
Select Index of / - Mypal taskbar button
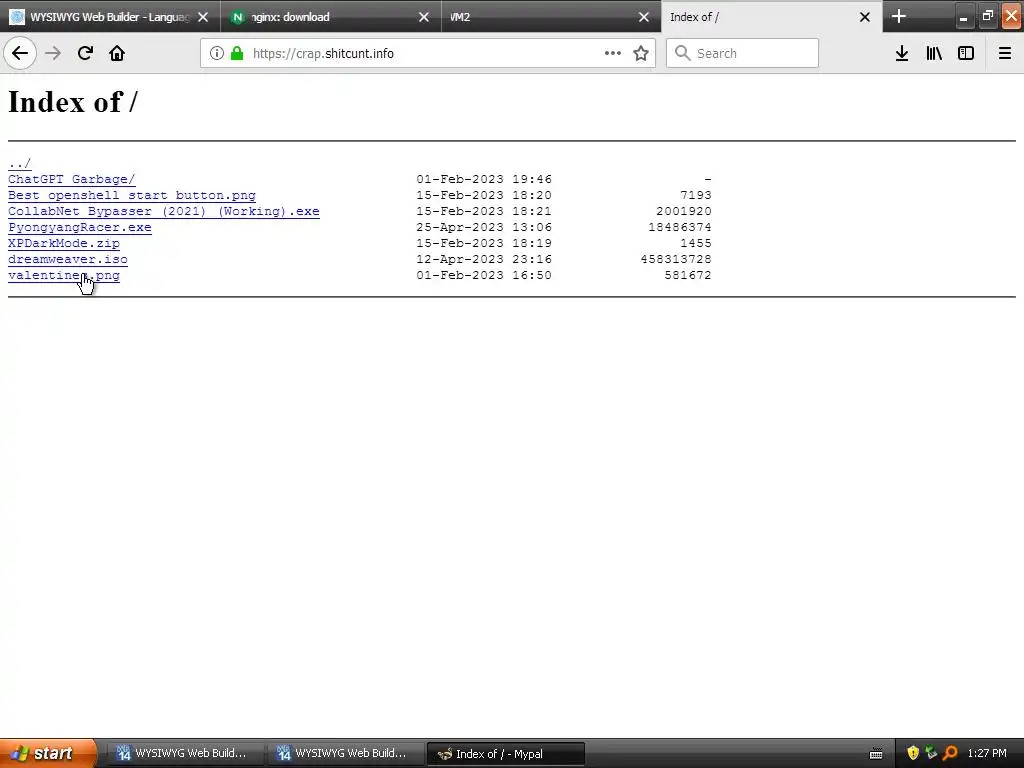505,754
